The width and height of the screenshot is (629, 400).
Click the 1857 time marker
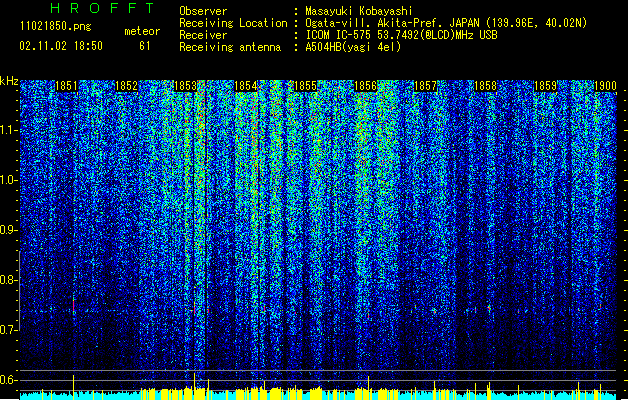[425, 86]
